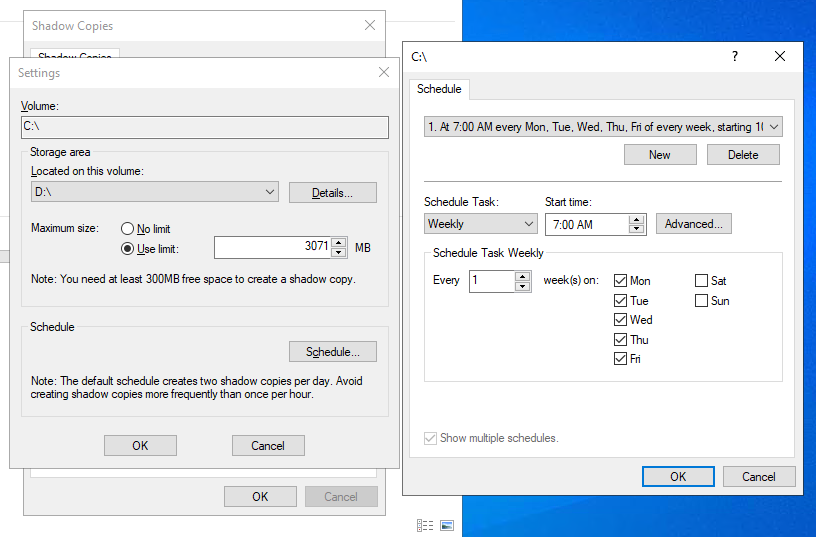Switch to thumbnail view icon at the bottom

447,526
